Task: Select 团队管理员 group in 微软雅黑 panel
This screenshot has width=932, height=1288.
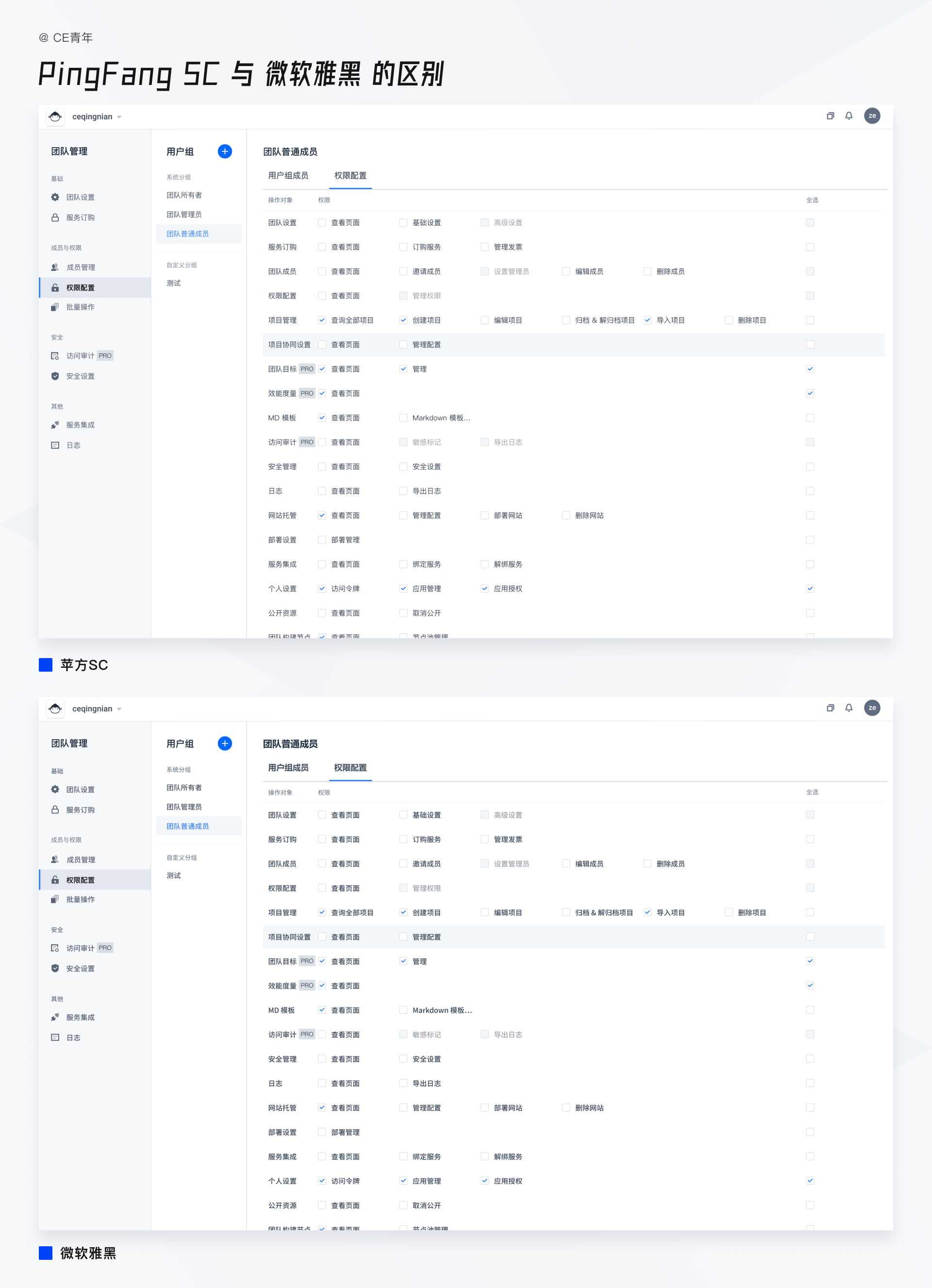Action: coord(184,807)
